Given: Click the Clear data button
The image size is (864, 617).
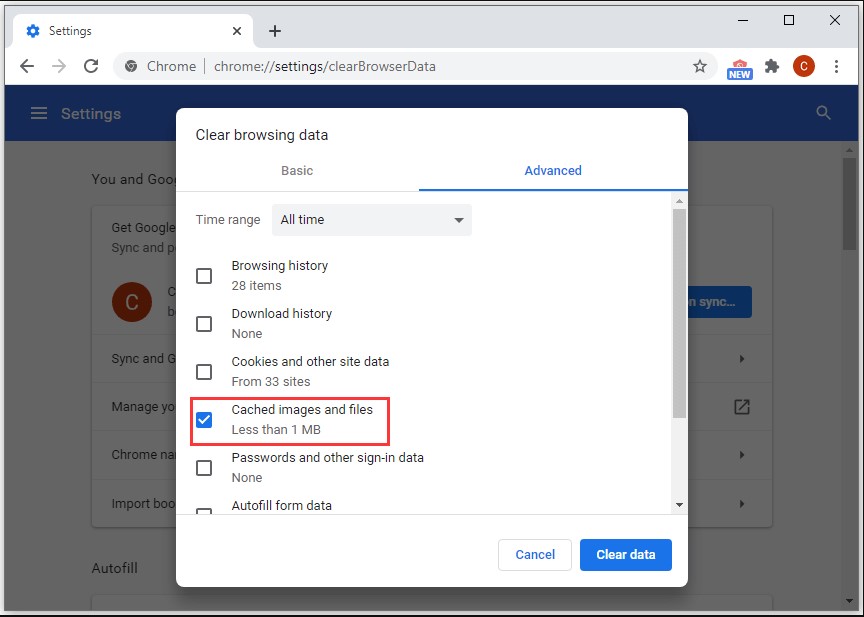Looking at the screenshot, I should click(626, 555).
